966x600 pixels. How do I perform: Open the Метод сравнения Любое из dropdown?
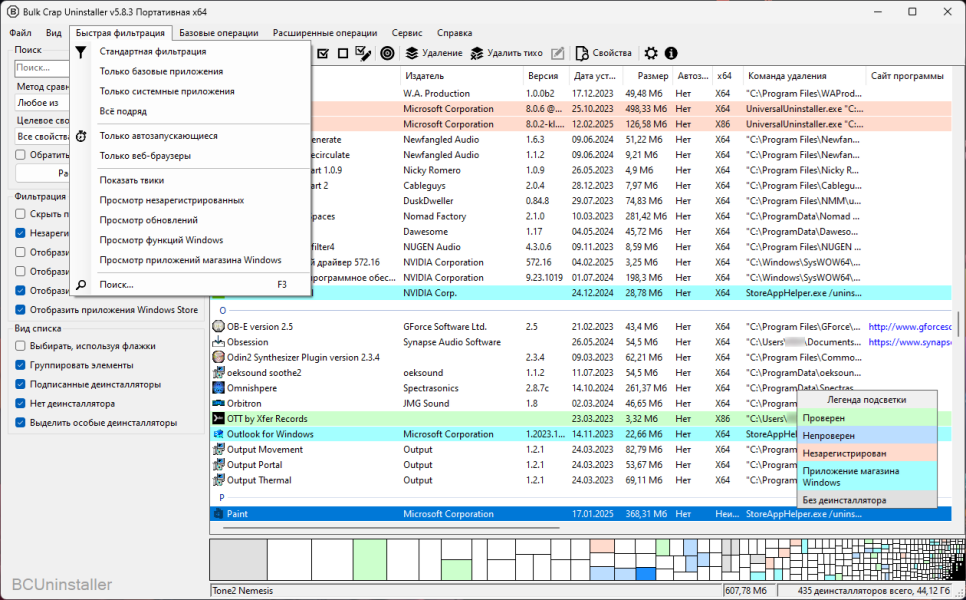pos(42,103)
